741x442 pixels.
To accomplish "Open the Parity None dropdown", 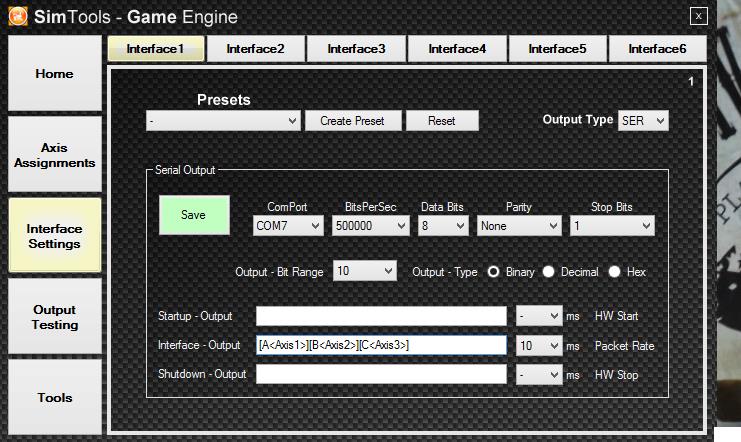I will point(519,226).
